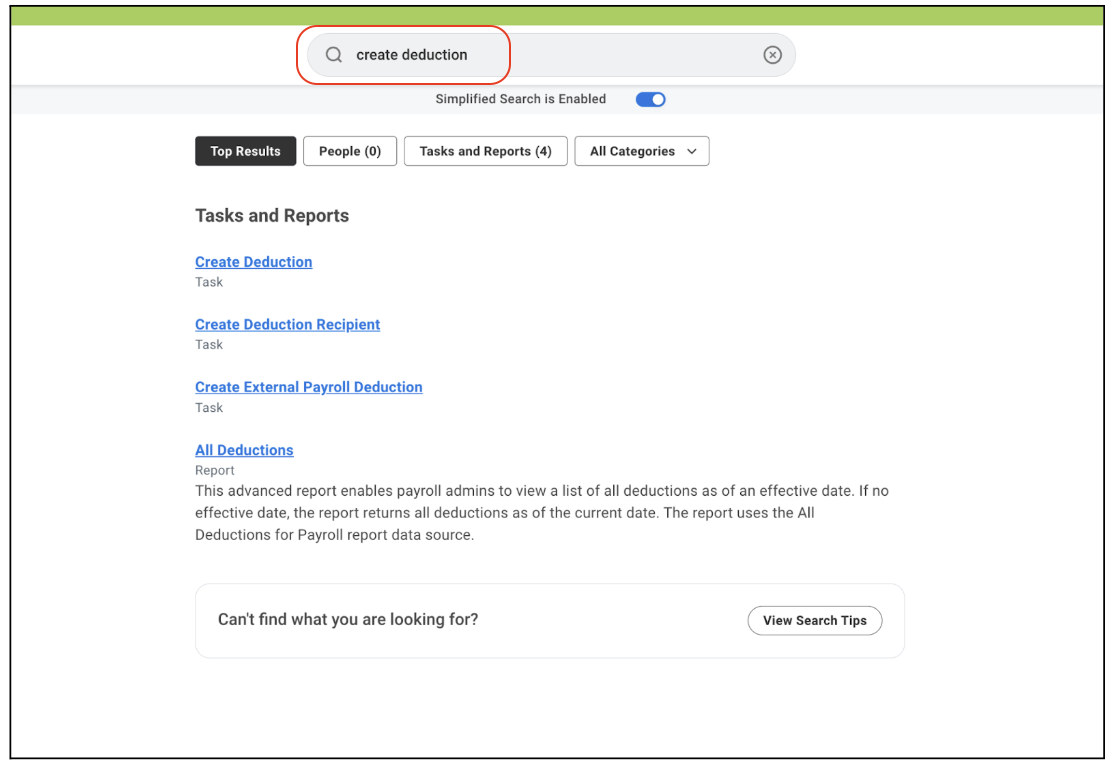
Task: Click the 'Task' label under Create Deduction
Action: point(208,282)
